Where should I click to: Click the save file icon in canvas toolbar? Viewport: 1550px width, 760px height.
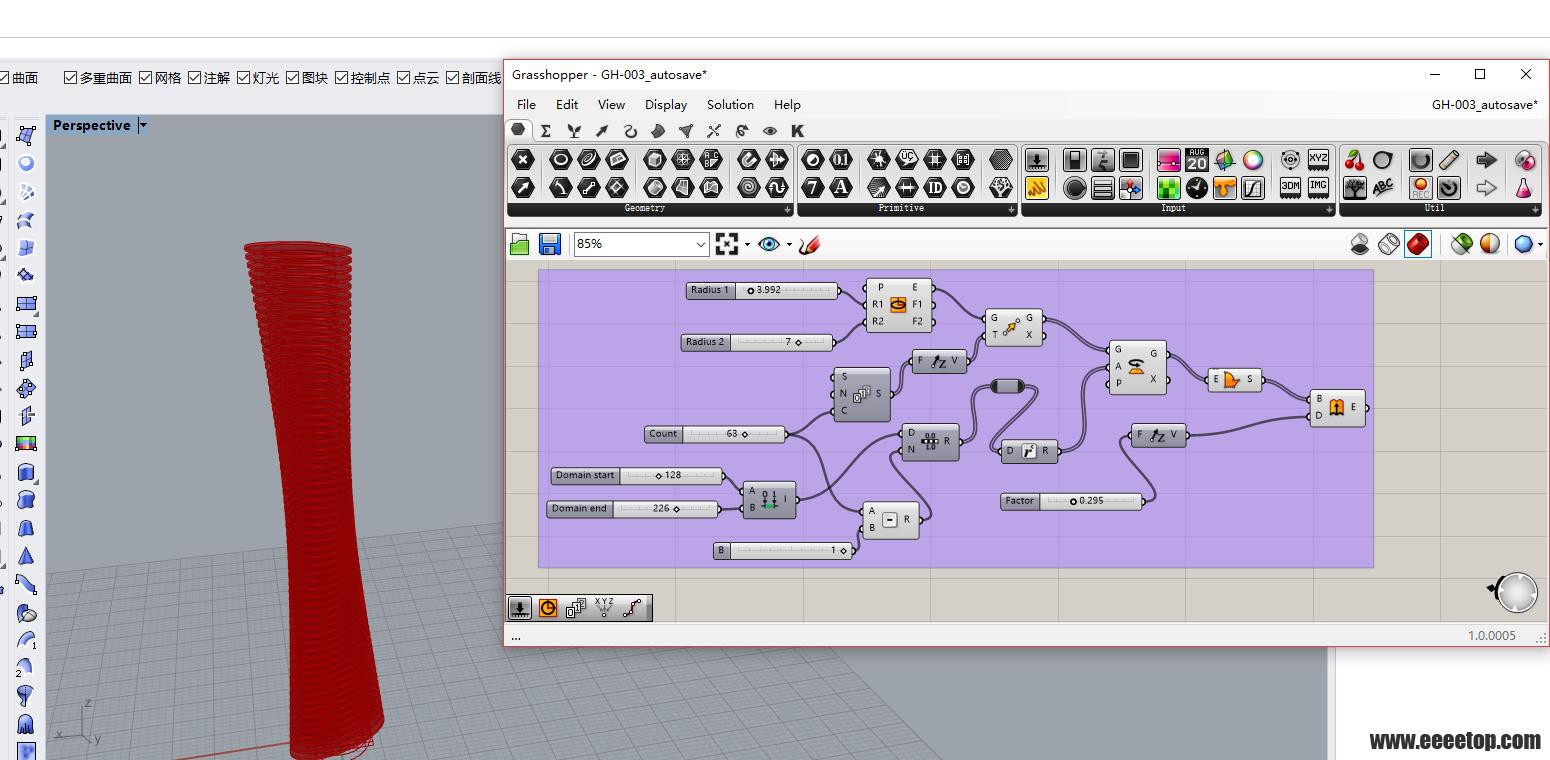549,244
